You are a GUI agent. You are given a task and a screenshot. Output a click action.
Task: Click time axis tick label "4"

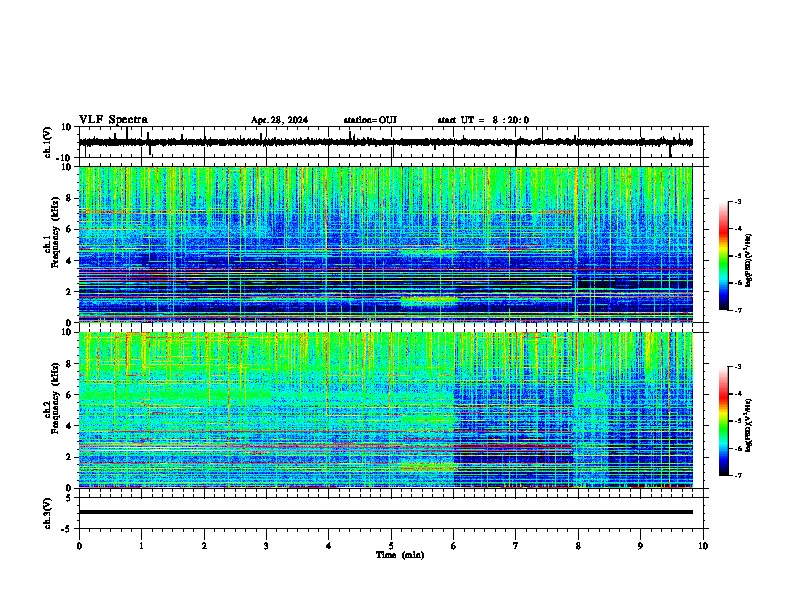pyautogui.click(x=329, y=546)
